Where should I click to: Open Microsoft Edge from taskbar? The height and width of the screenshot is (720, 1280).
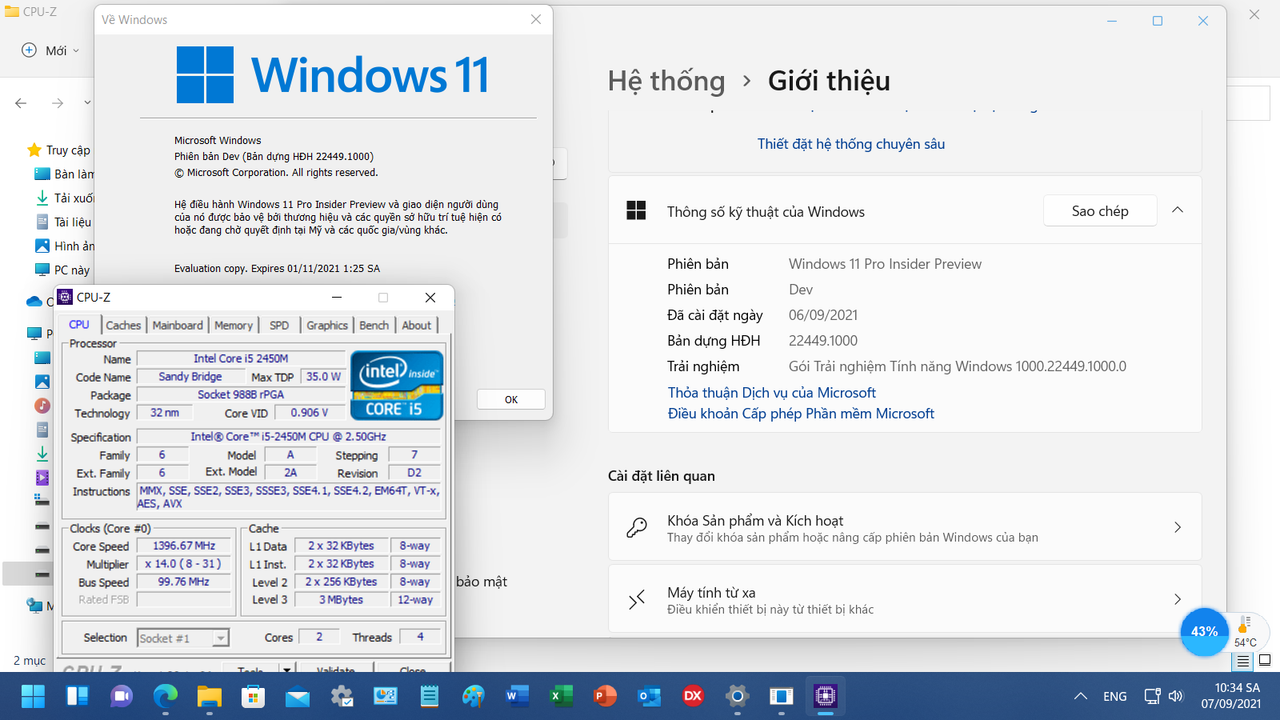[165, 696]
